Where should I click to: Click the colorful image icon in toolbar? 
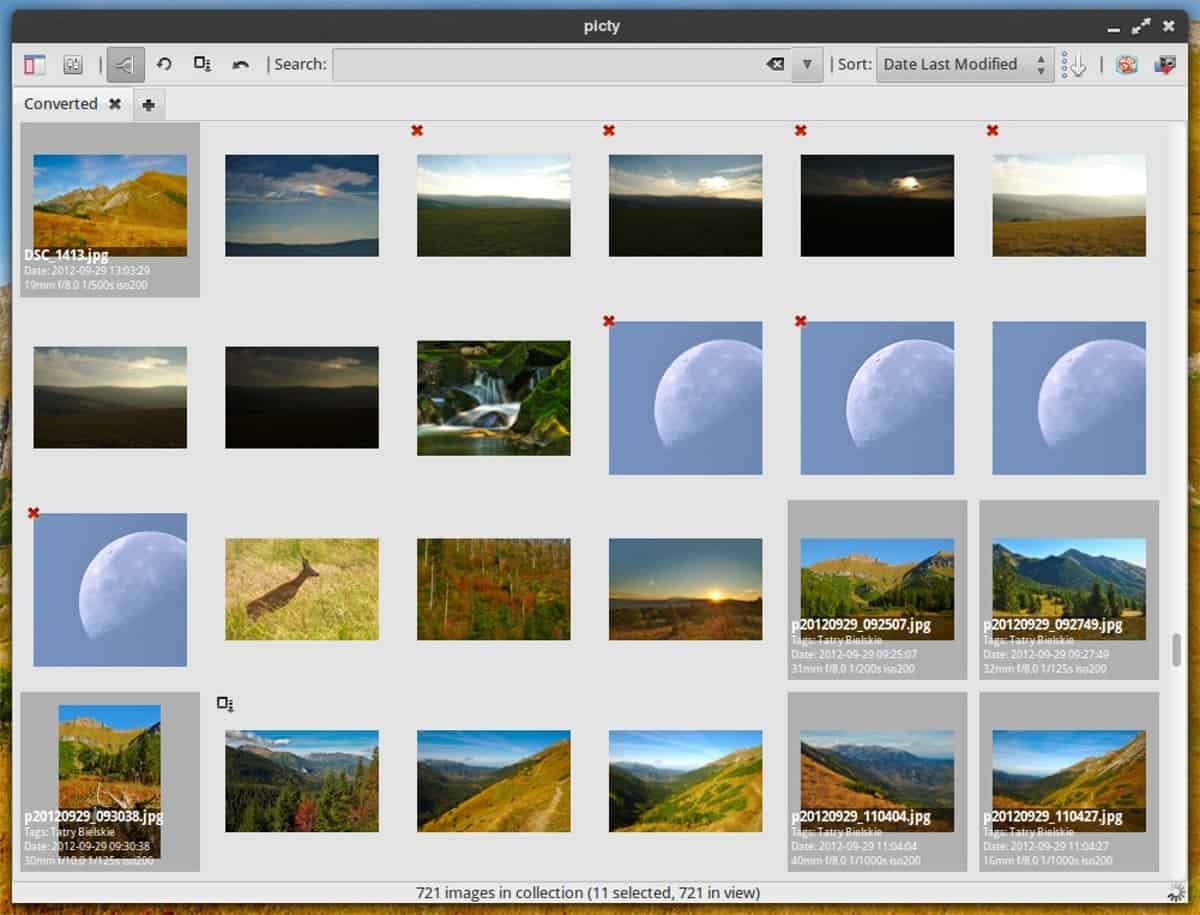(x=1126, y=65)
